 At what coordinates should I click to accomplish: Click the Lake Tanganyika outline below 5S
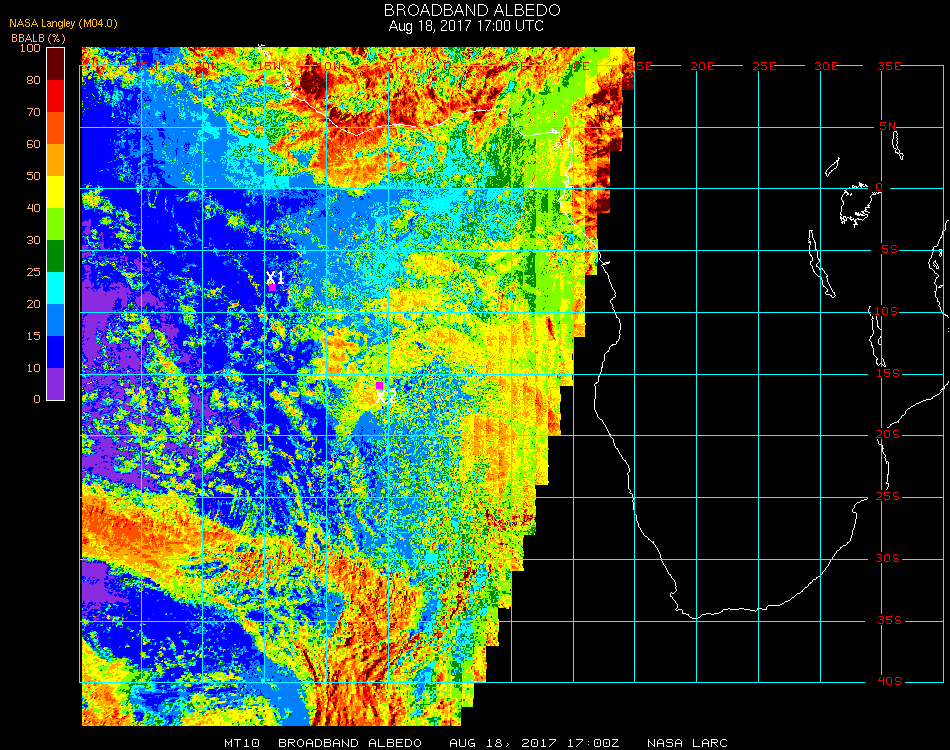[822, 264]
